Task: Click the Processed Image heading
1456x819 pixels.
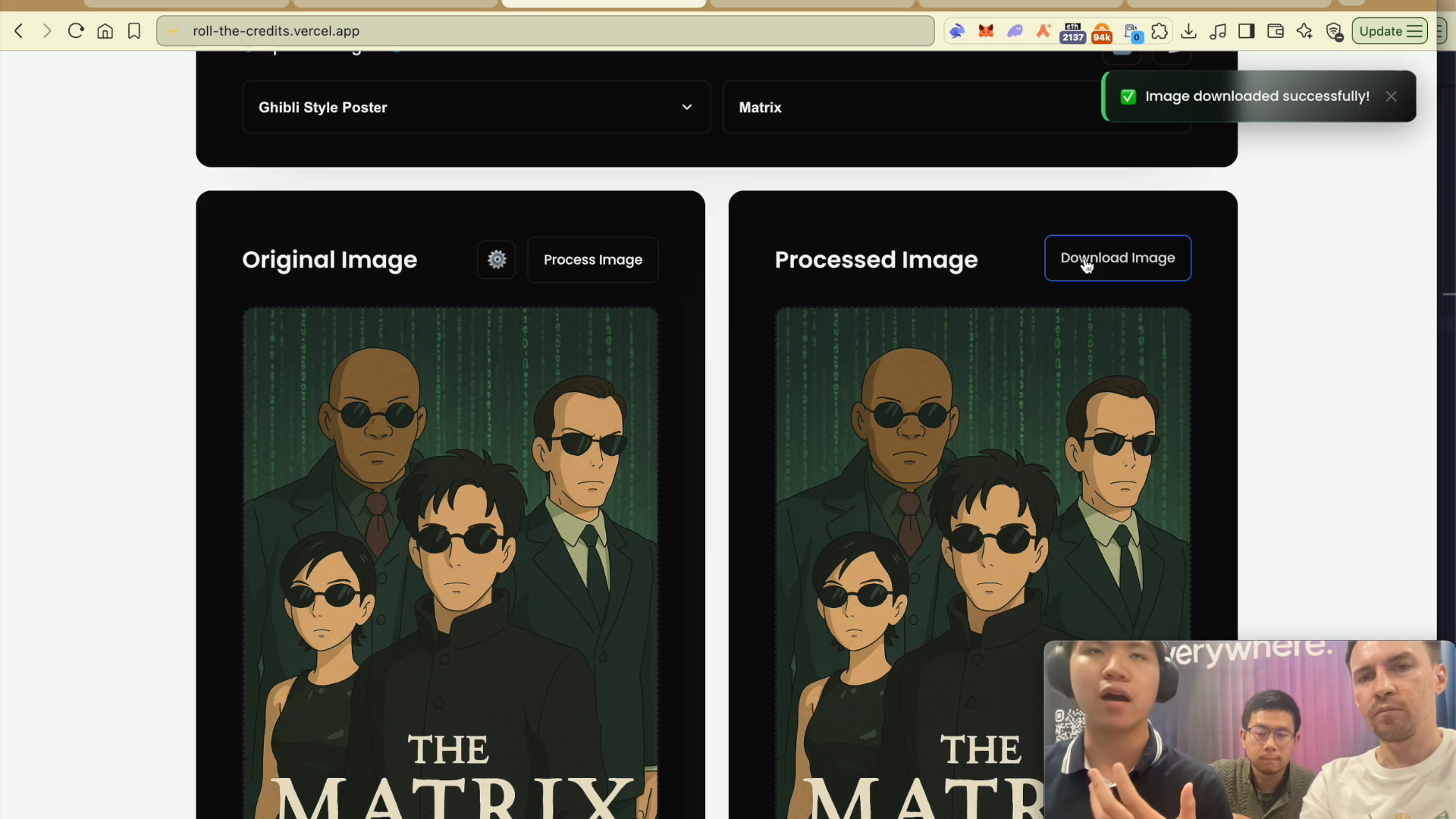Action: coord(876,259)
